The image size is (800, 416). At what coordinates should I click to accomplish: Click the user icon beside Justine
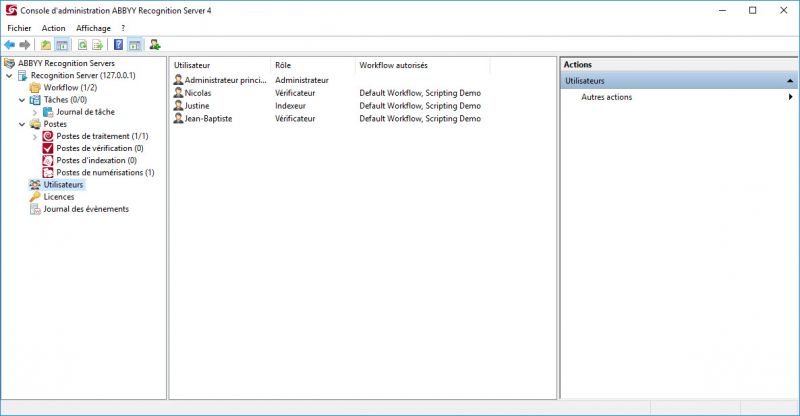[x=178, y=106]
